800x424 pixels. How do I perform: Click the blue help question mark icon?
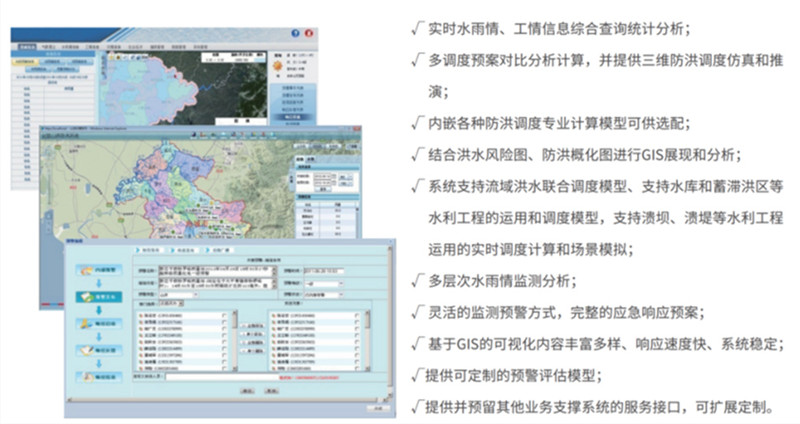295,33
